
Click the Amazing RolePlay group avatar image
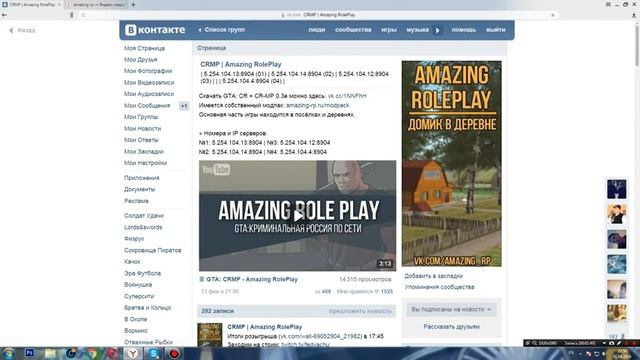[x=451, y=164]
